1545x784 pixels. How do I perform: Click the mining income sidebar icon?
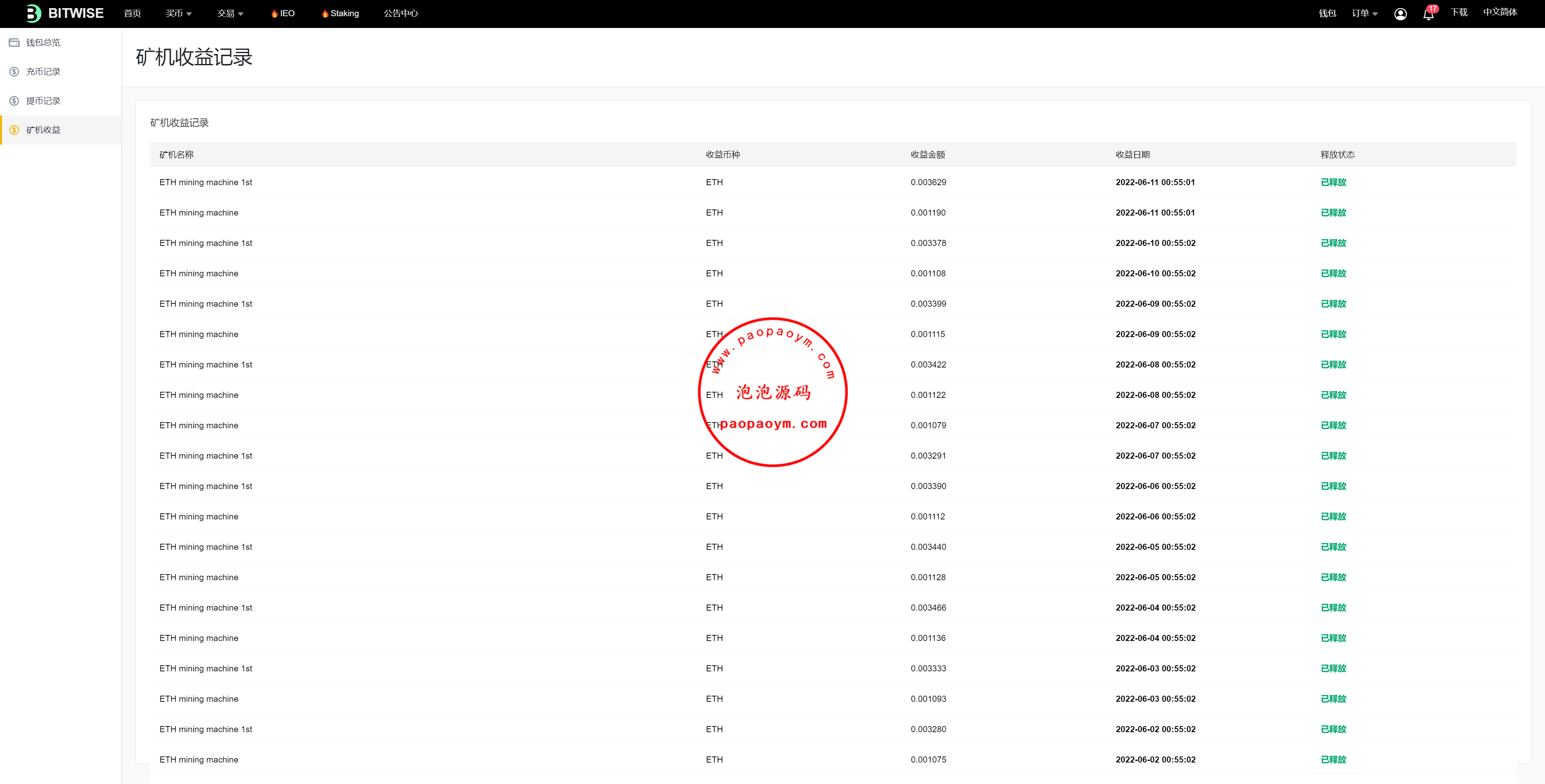pos(15,130)
